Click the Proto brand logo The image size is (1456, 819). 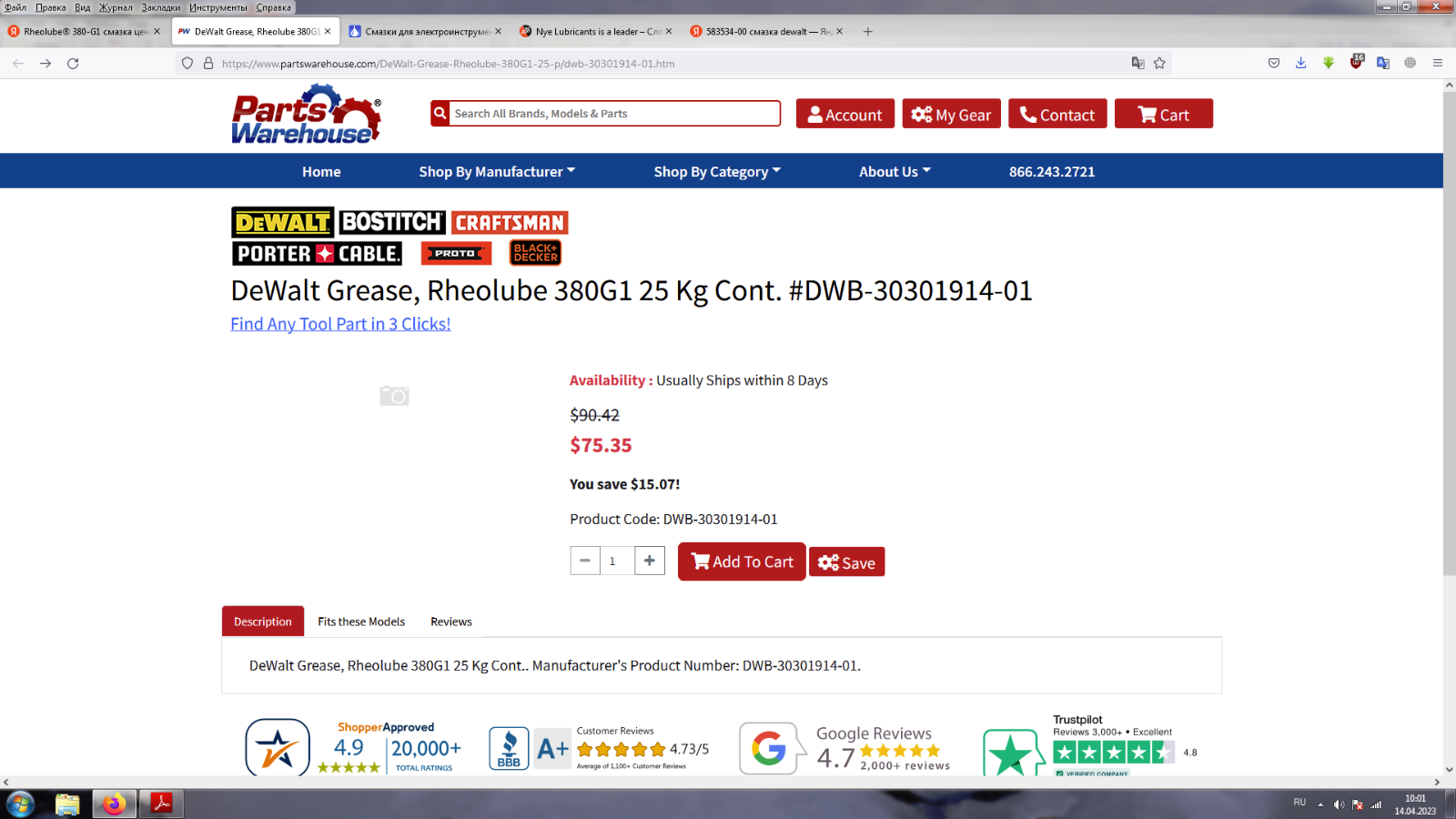point(456,253)
